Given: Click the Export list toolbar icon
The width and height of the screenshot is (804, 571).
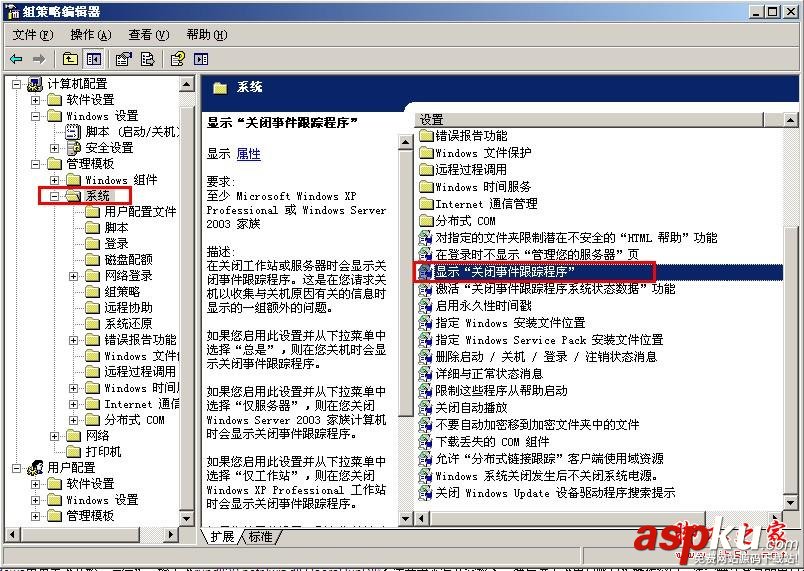Looking at the screenshot, I should pos(147,59).
